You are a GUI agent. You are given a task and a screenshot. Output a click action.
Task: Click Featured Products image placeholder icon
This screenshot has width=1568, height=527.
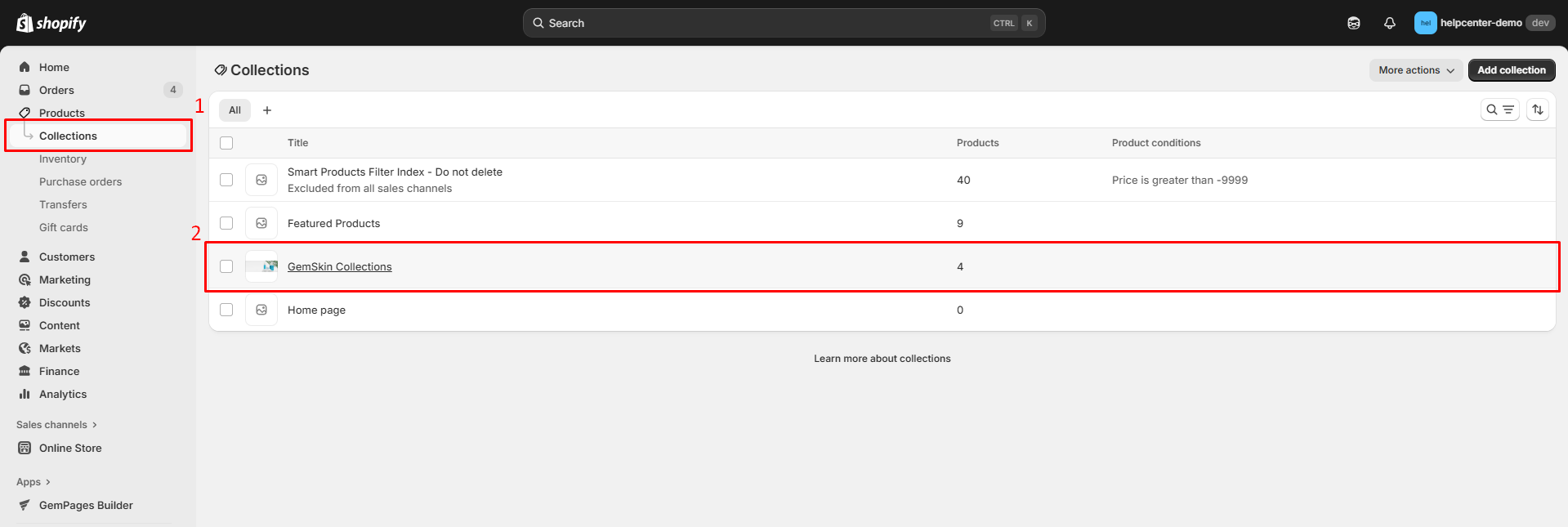261,223
